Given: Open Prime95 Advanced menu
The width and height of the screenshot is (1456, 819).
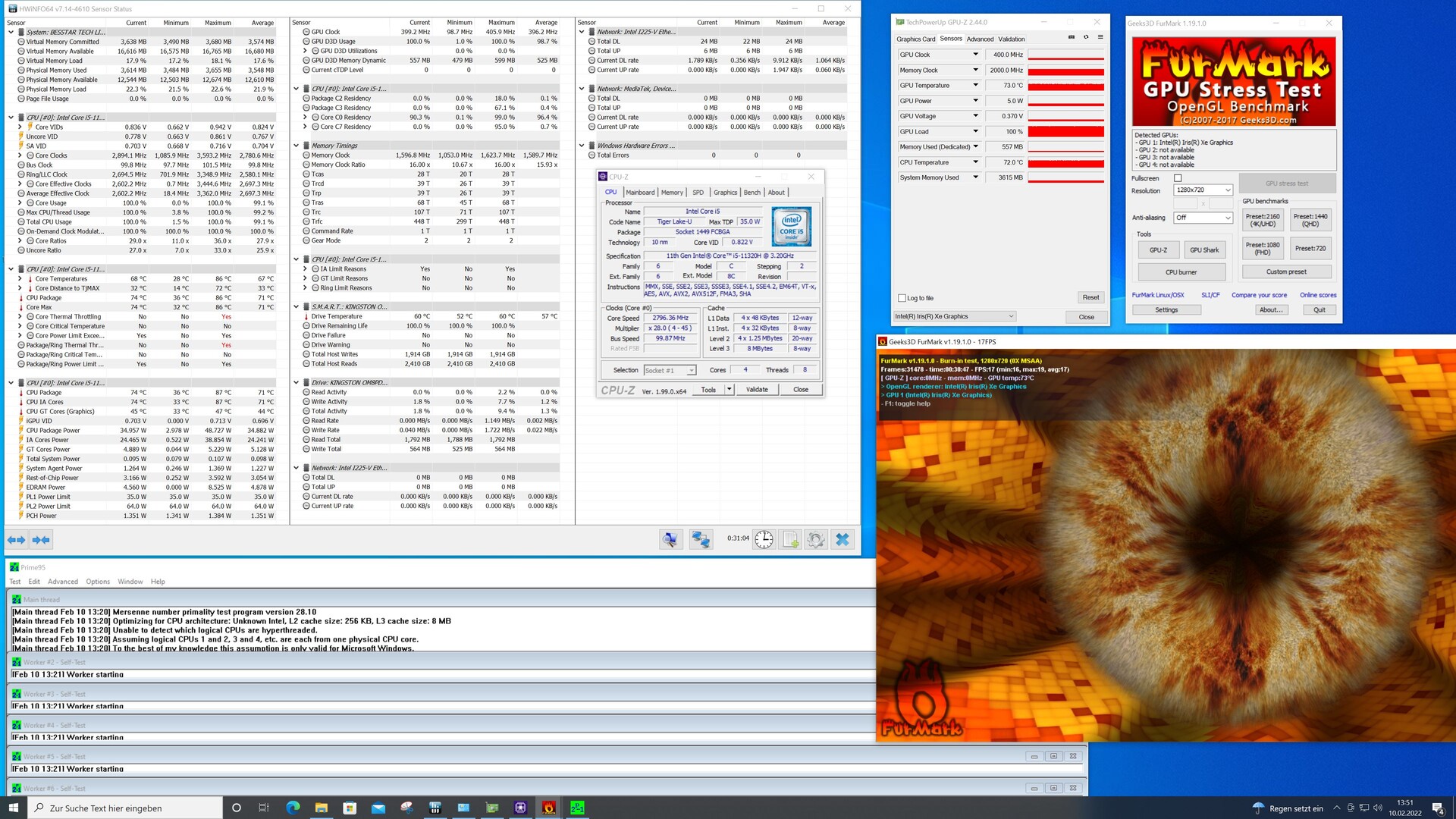Looking at the screenshot, I should pyautogui.click(x=63, y=582).
